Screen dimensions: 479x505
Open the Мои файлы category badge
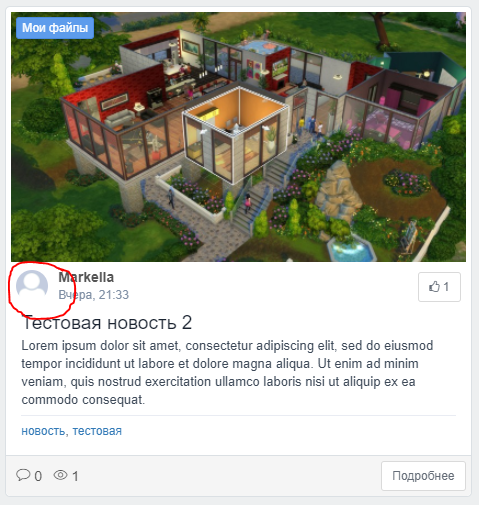click(x=55, y=28)
